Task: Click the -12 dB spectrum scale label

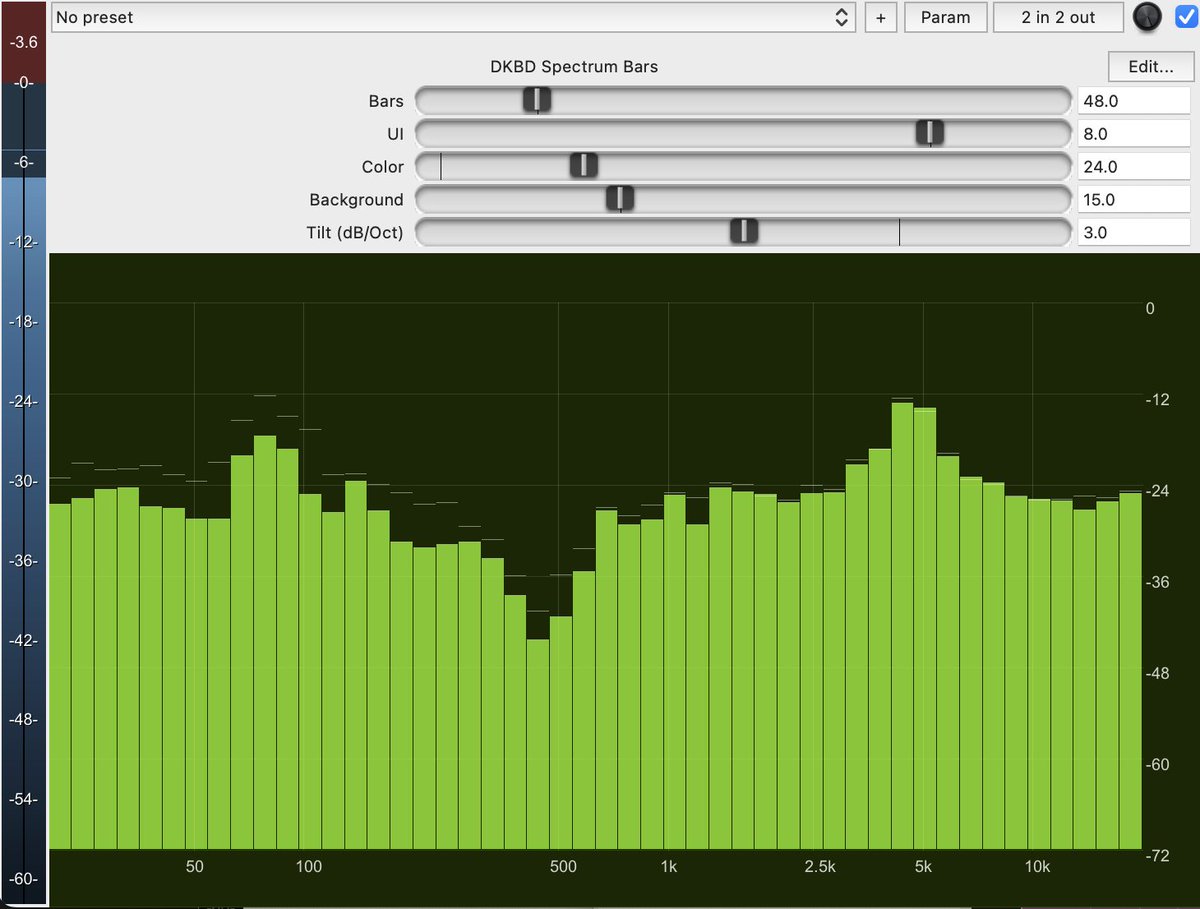Action: [x=1157, y=400]
